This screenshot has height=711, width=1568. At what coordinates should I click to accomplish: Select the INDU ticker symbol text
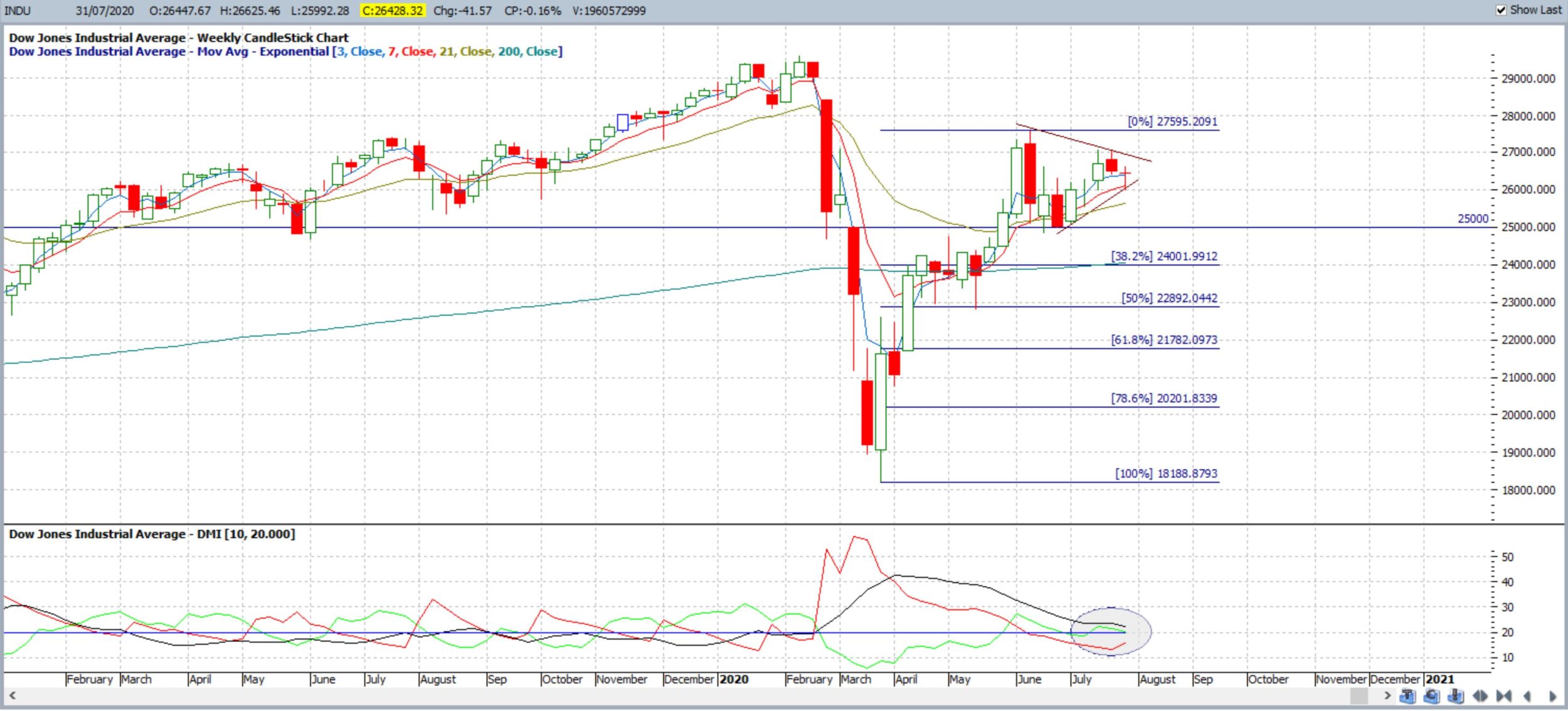[18, 11]
